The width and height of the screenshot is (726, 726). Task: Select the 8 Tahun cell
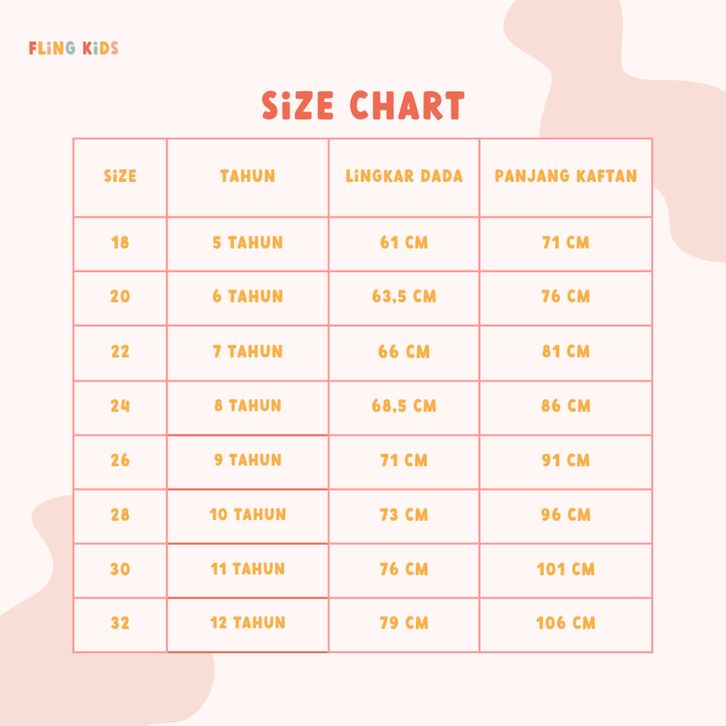(247, 405)
